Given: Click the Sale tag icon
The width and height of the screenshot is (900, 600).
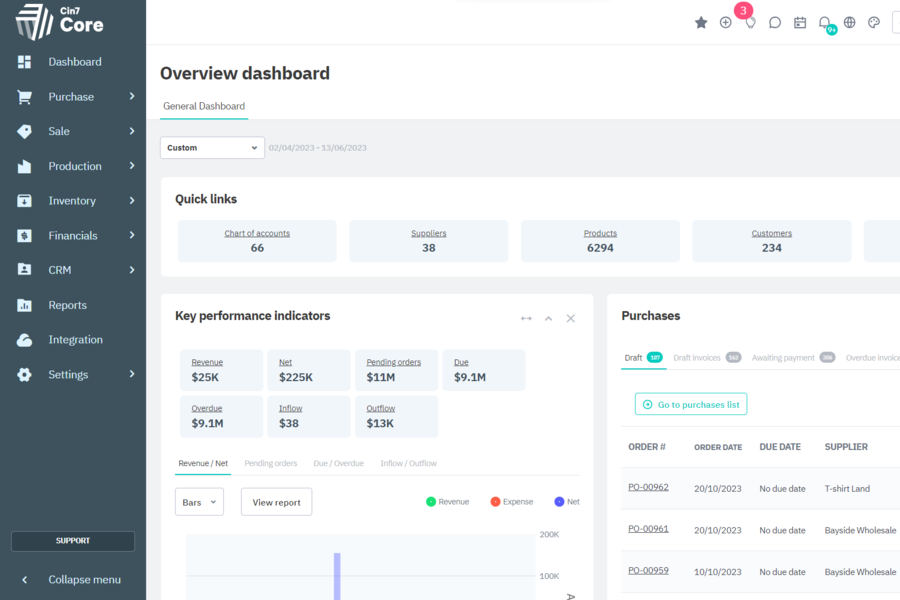Looking at the screenshot, I should (x=24, y=131).
